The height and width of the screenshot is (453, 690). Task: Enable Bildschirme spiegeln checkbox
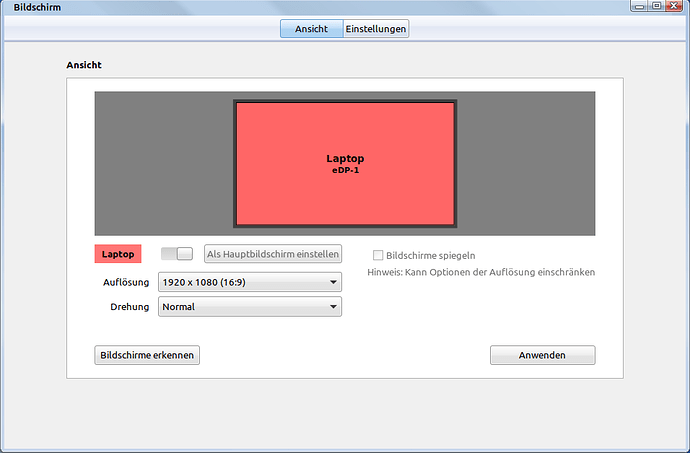pyautogui.click(x=378, y=255)
